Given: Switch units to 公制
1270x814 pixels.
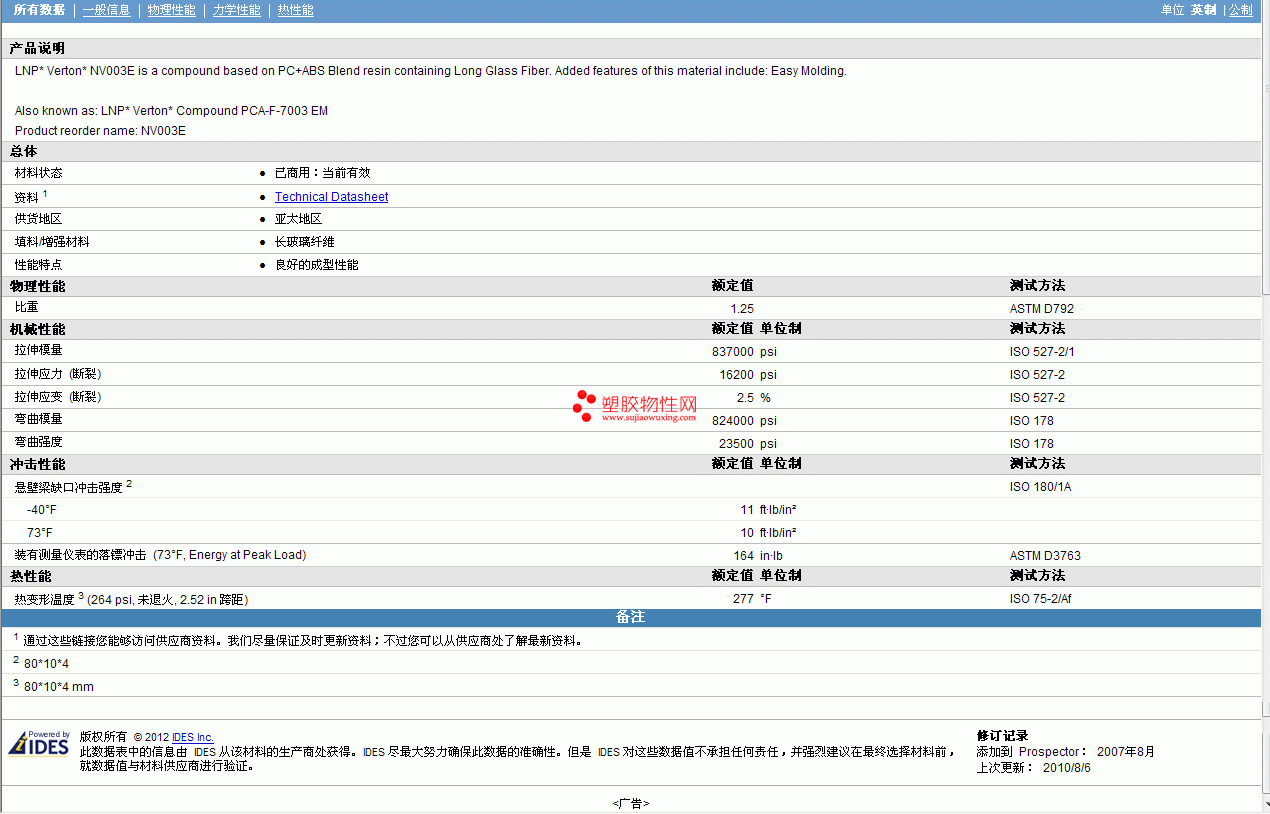Looking at the screenshot, I should (1240, 10).
